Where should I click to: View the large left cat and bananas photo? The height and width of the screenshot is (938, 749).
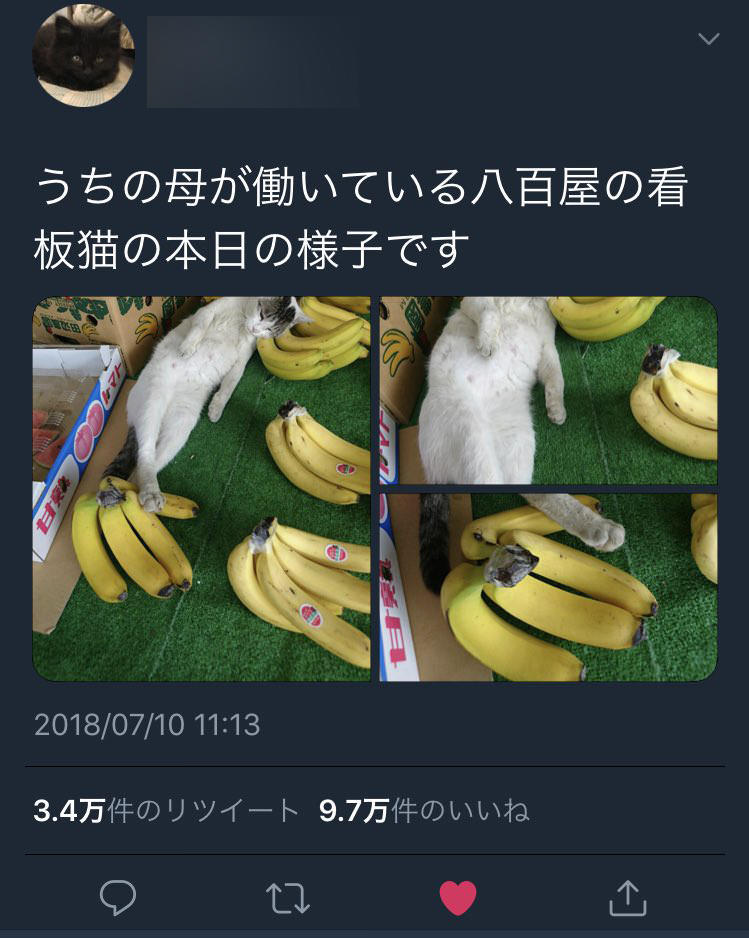(x=202, y=489)
